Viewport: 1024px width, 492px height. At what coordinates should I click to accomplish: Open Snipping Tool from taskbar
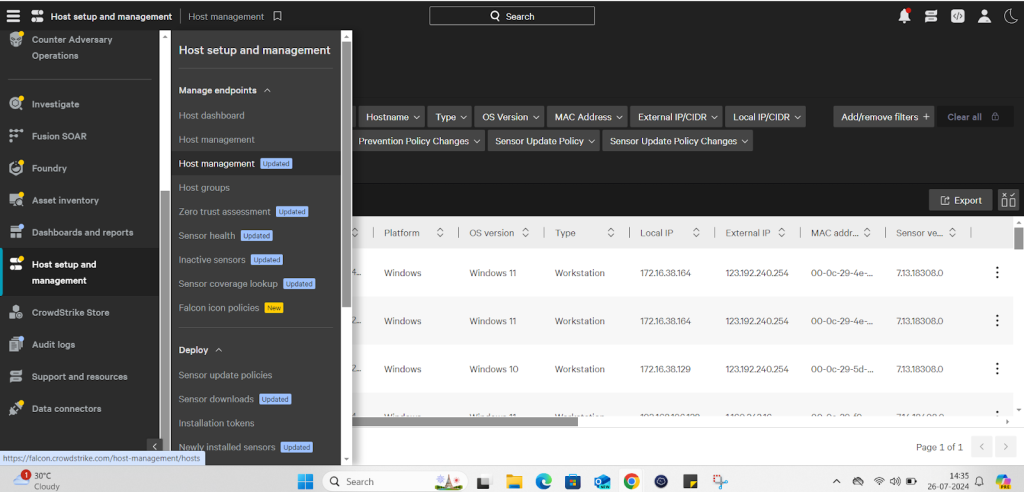point(720,482)
